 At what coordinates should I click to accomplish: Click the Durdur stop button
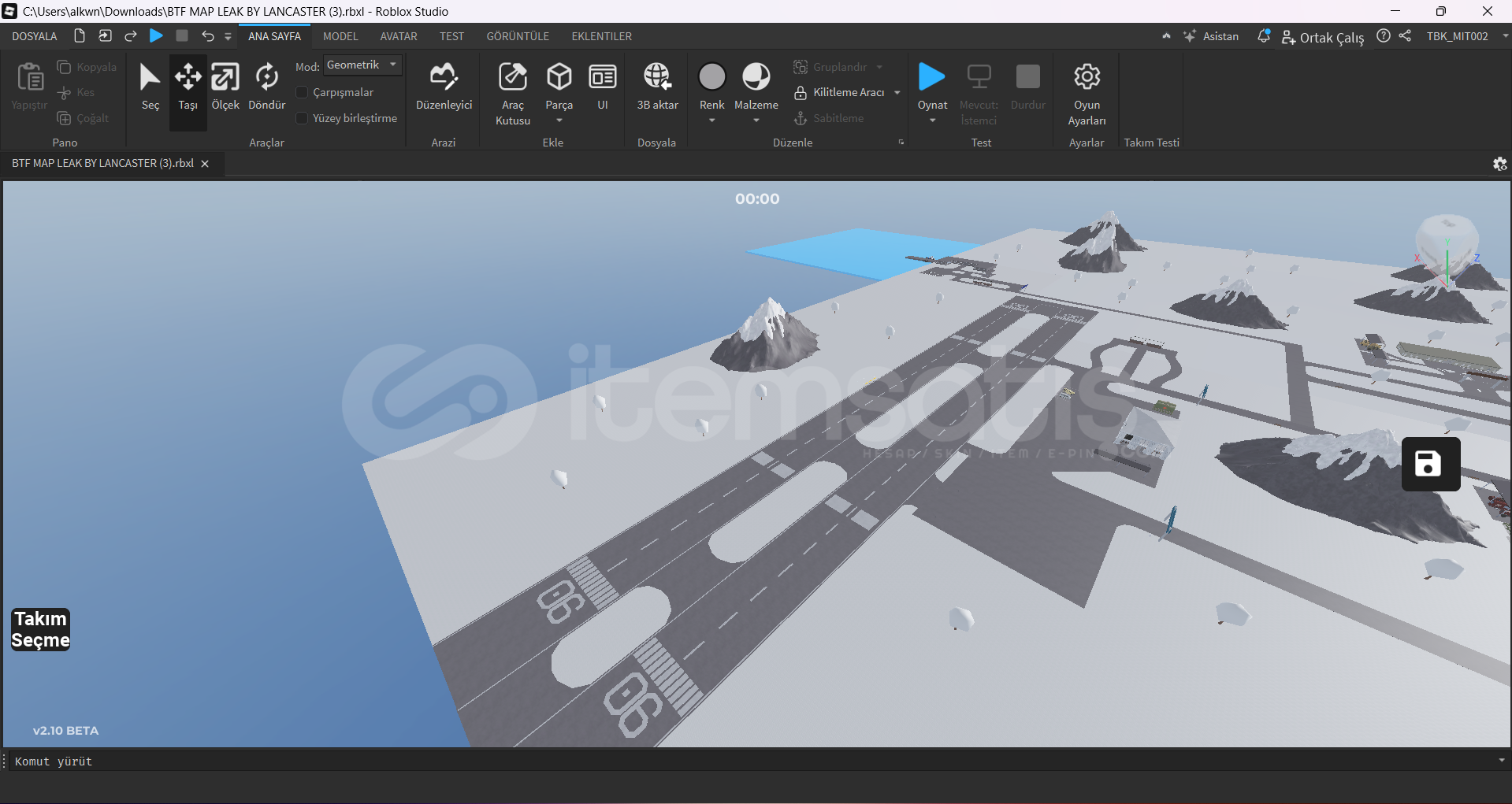tap(1027, 87)
